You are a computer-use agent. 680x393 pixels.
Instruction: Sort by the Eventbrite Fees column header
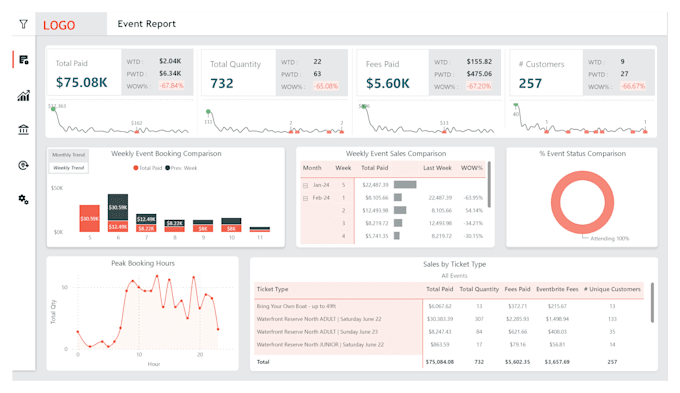coord(557,289)
